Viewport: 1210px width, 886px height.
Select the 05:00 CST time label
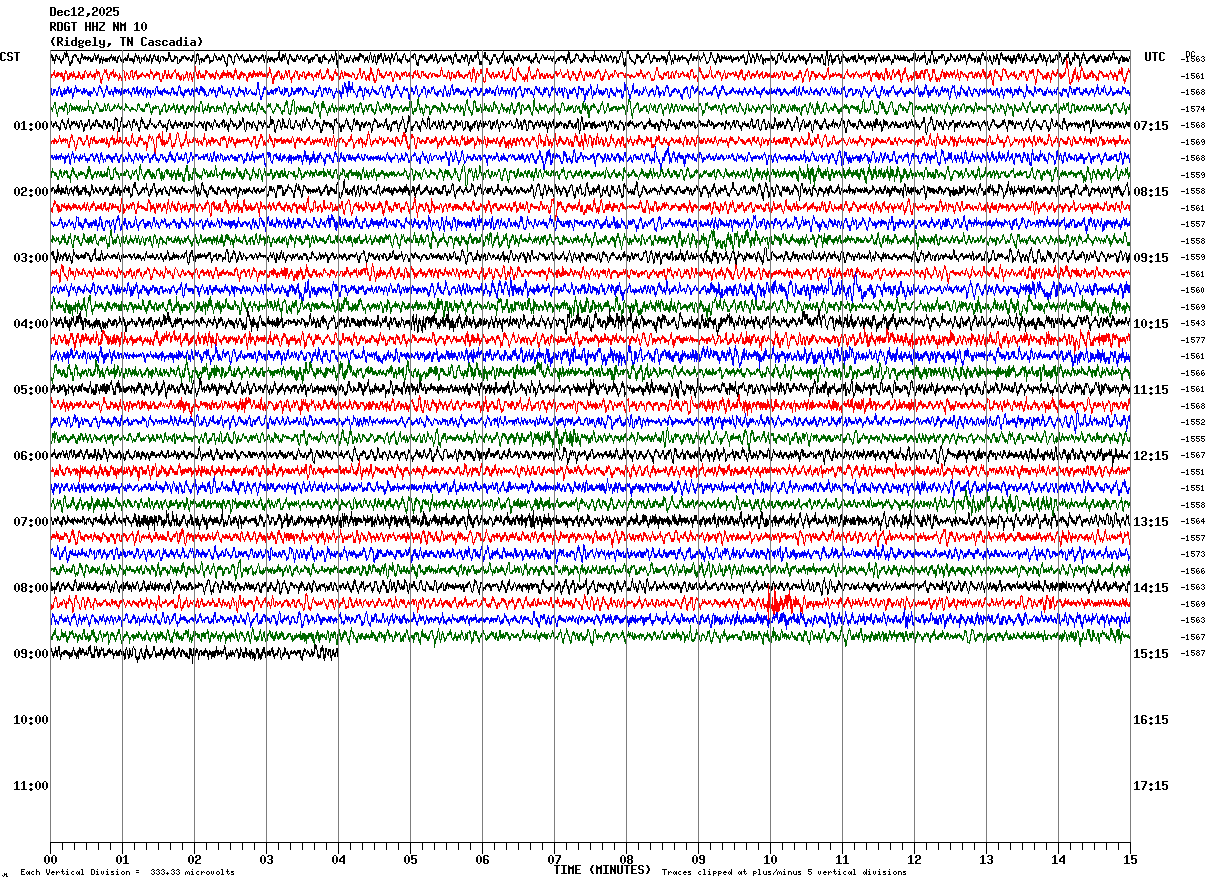click(x=30, y=390)
